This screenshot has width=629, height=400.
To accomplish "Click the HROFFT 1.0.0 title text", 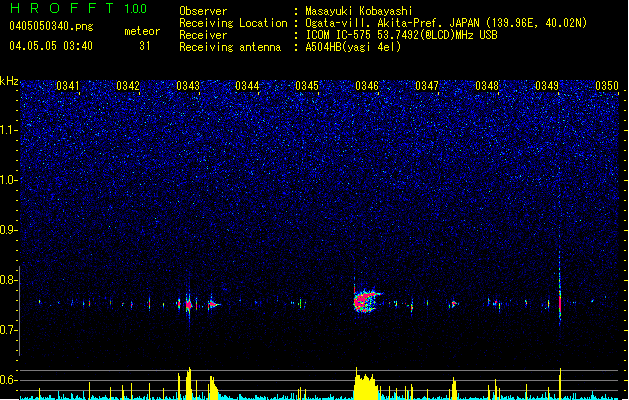I will click(x=79, y=8).
